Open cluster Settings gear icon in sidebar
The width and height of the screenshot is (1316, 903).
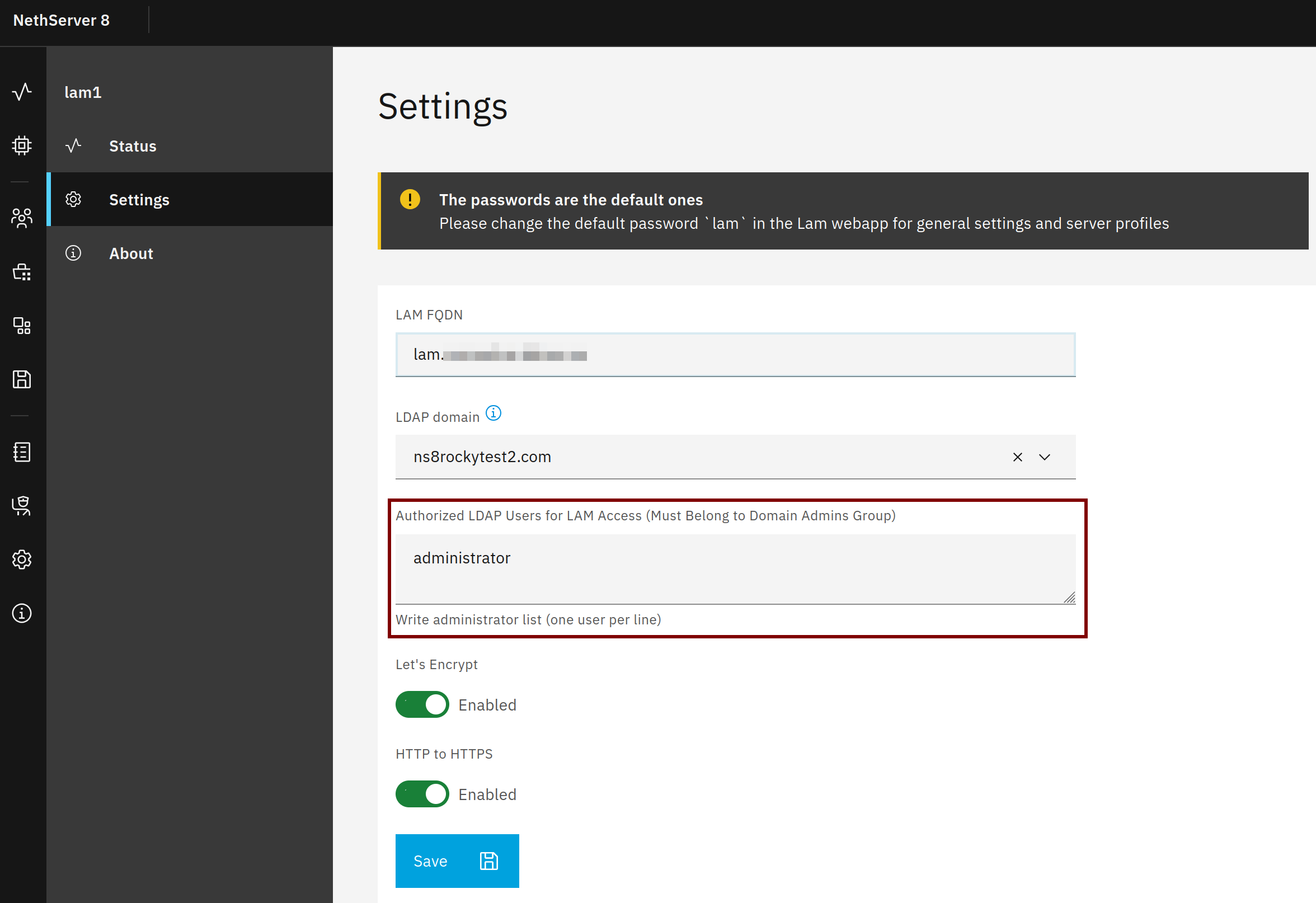point(21,559)
